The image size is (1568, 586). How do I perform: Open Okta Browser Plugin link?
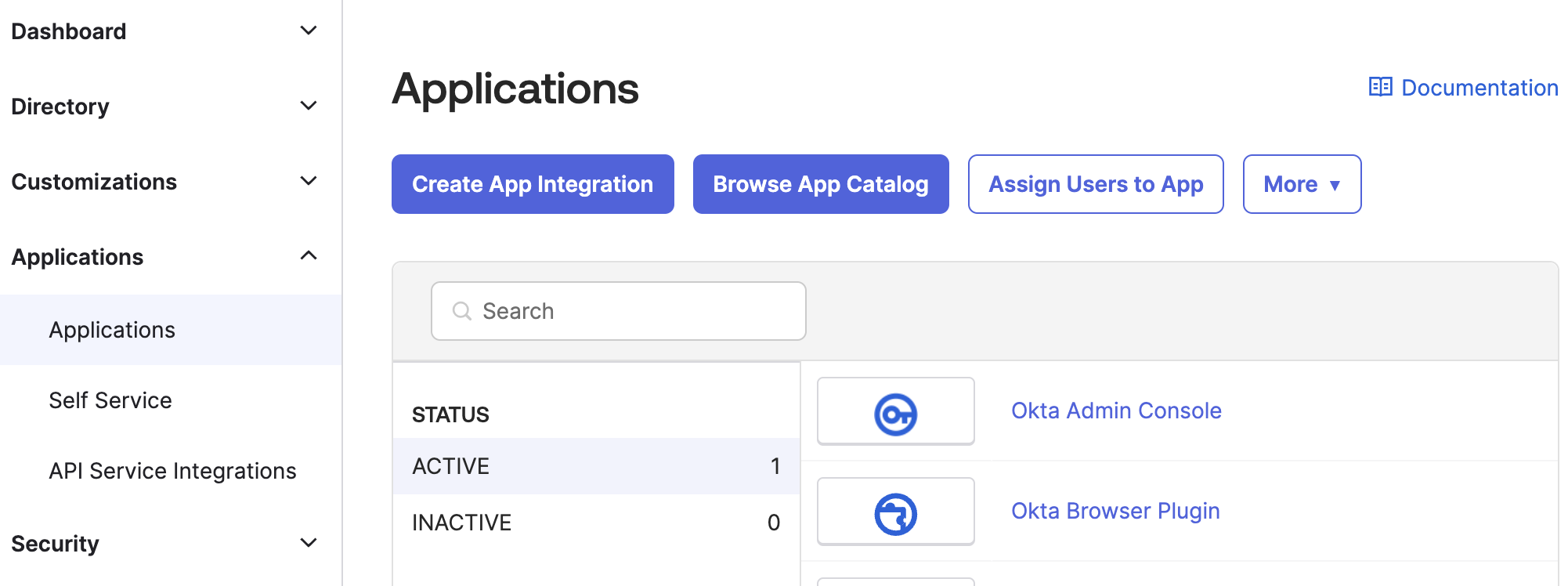click(1115, 511)
